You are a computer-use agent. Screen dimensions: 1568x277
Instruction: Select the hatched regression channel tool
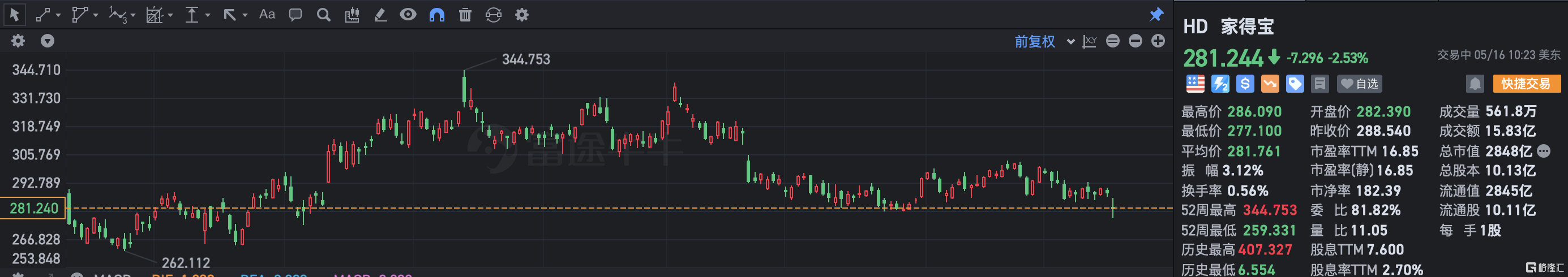pyautogui.click(x=155, y=15)
